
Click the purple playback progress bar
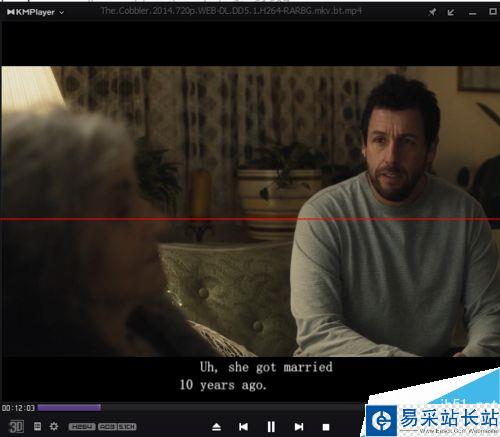(x=69, y=407)
